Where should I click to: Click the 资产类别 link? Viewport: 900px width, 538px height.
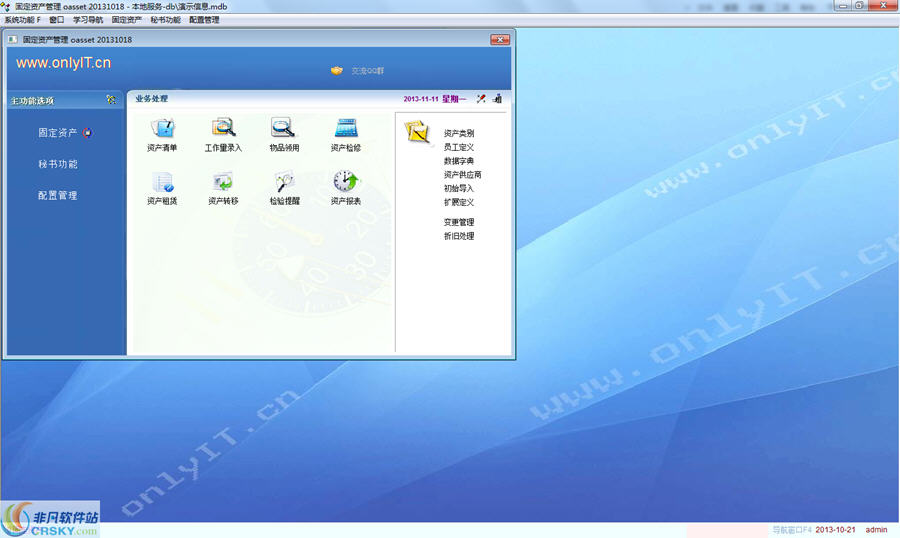pos(459,133)
